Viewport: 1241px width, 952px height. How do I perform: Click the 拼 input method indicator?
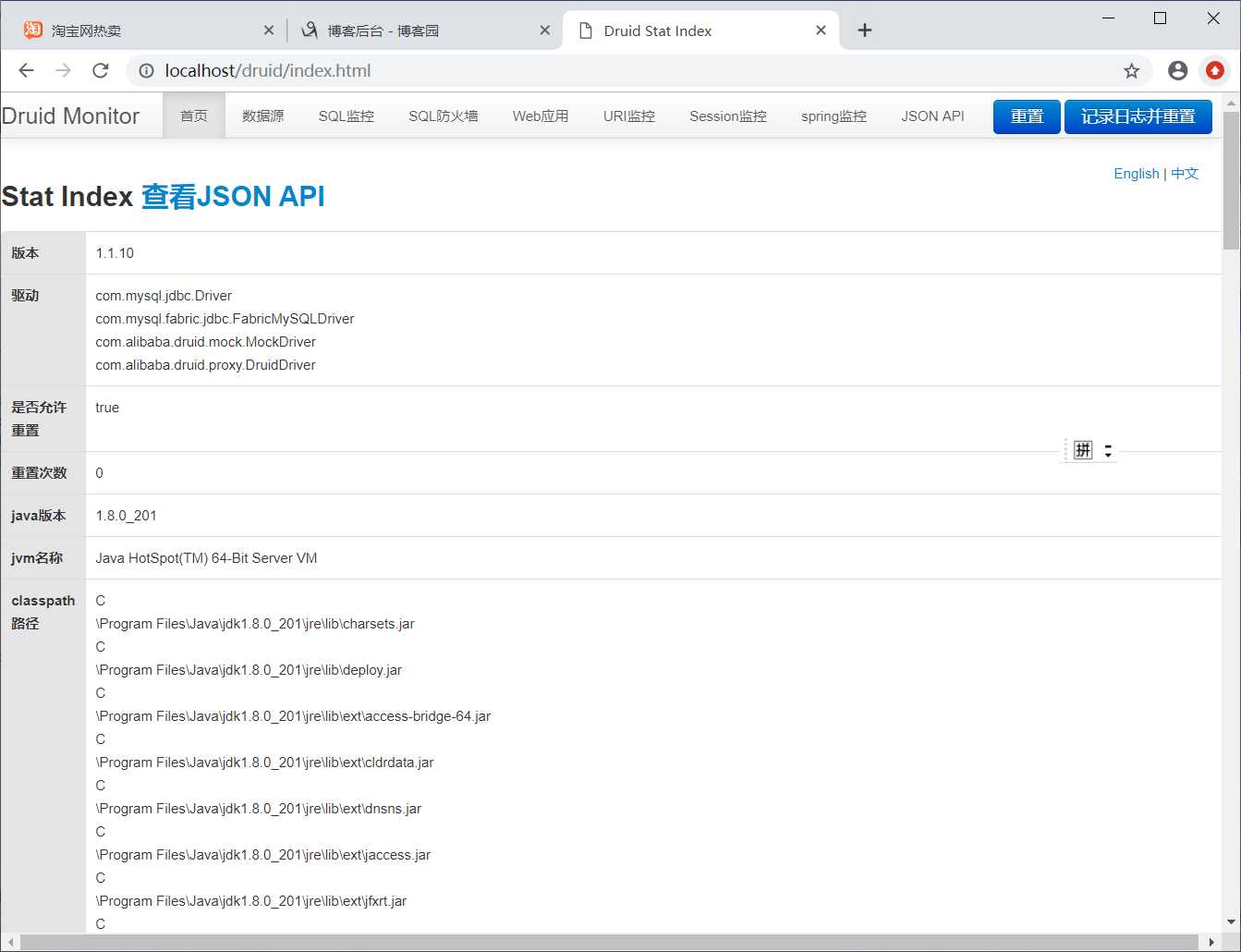(x=1083, y=450)
